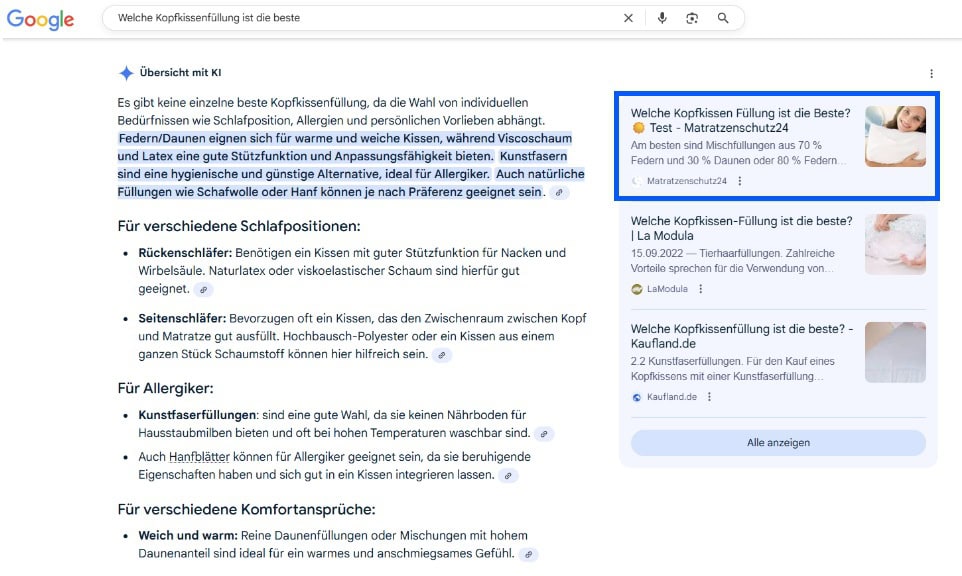
Task: Click source link icon in Hanfblätter bullet
Action: pos(508,475)
